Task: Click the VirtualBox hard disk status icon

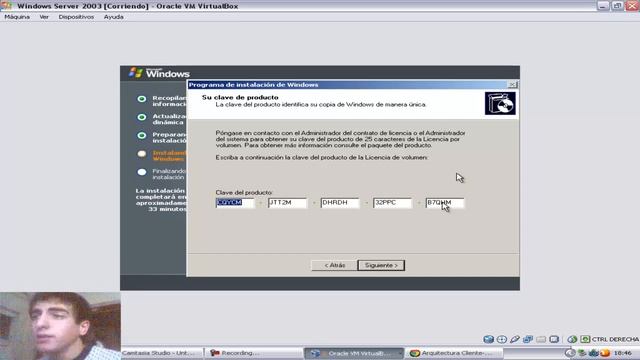Action: click(x=489, y=339)
